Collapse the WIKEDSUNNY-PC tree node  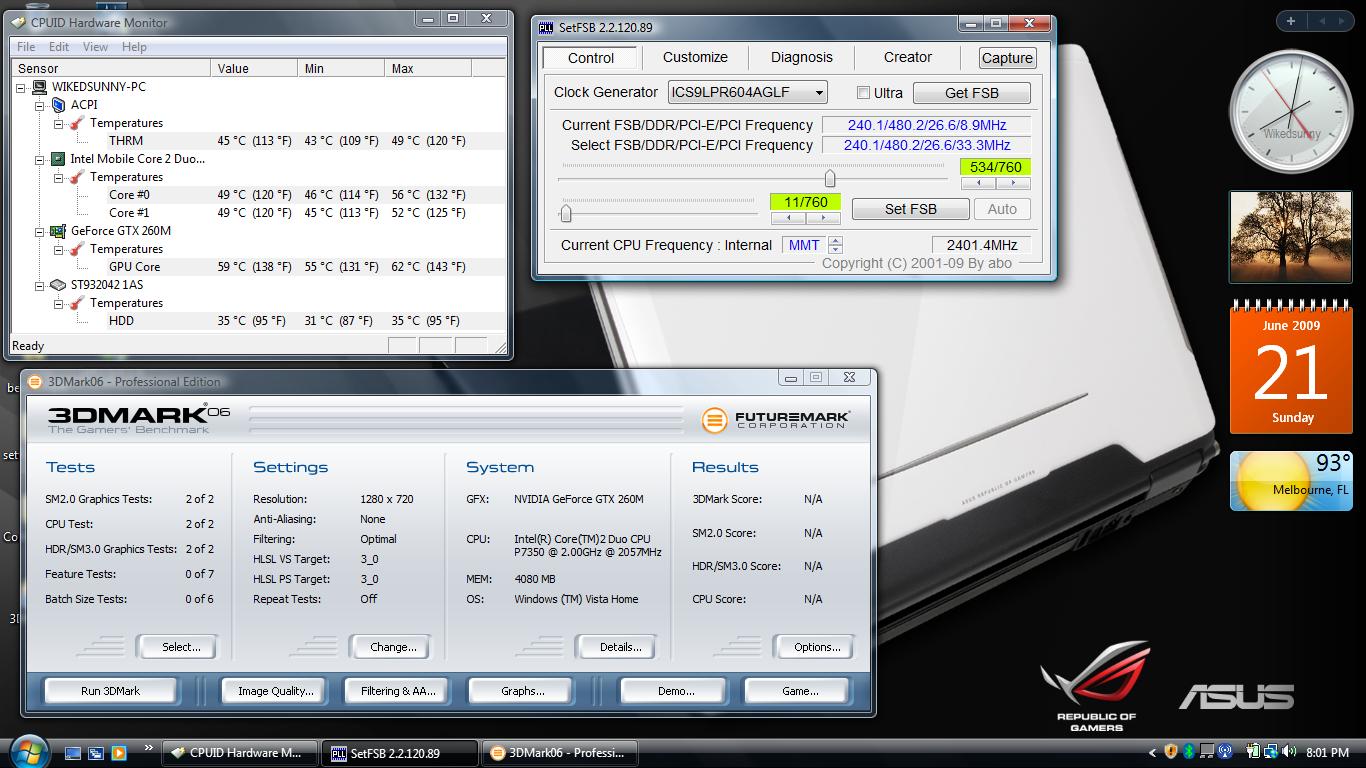coord(22,87)
